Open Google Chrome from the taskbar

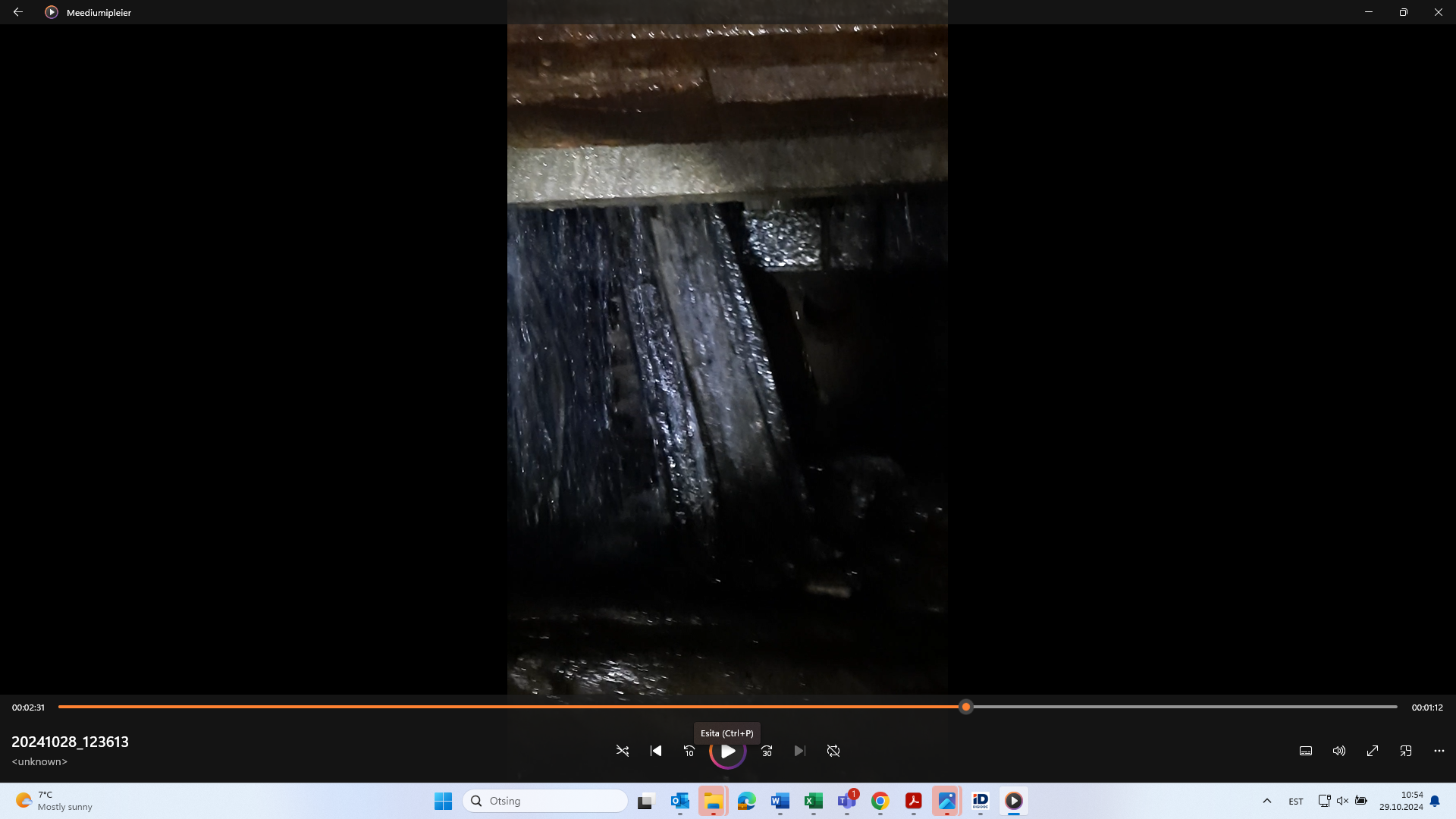(x=880, y=801)
